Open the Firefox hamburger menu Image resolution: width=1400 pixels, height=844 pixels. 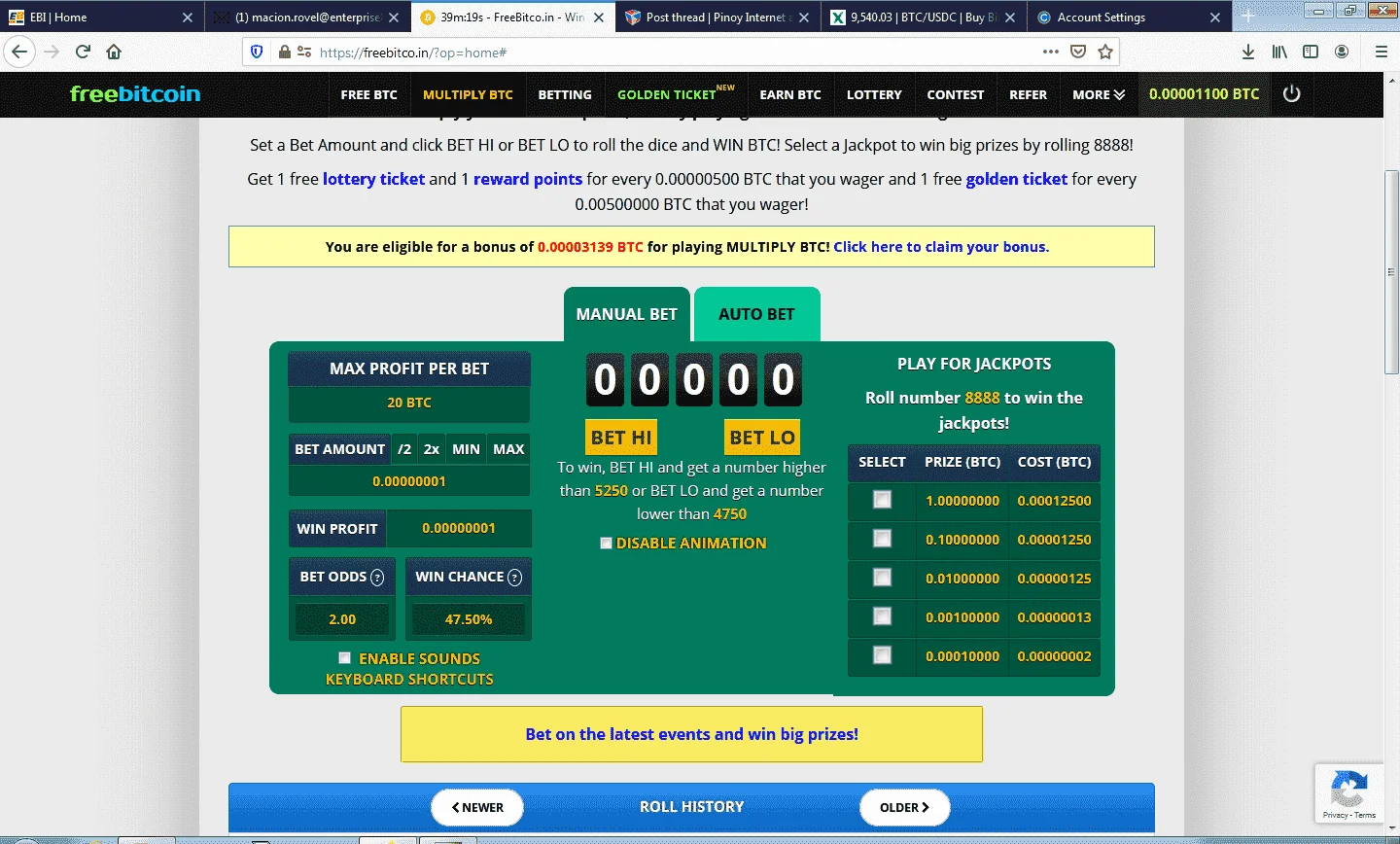pyautogui.click(x=1381, y=52)
